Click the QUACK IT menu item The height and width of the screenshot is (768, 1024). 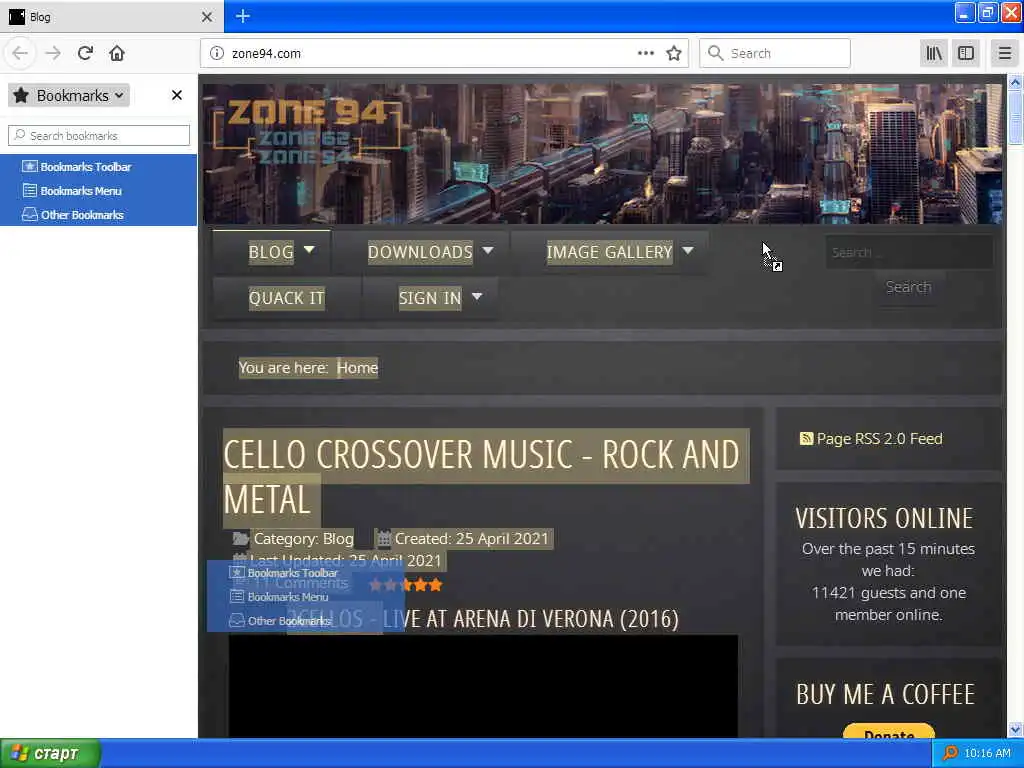click(x=286, y=298)
